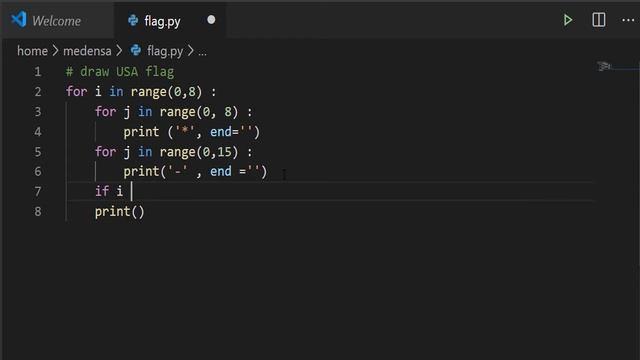This screenshot has height=360, width=640.
Task: Click the unsaved dot on flag.py tab
Action: pyautogui.click(x=211, y=20)
